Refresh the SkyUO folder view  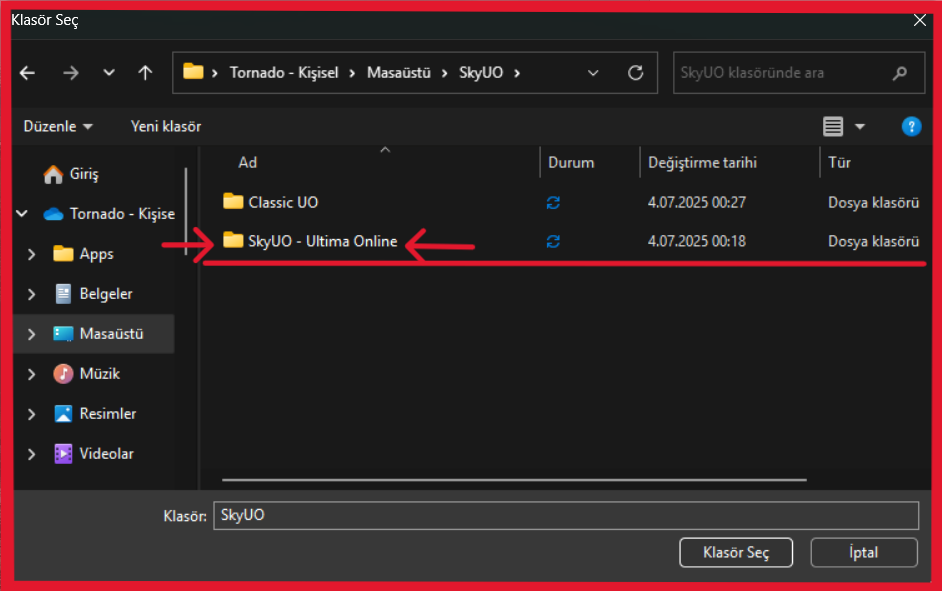click(x=636, y=73)
